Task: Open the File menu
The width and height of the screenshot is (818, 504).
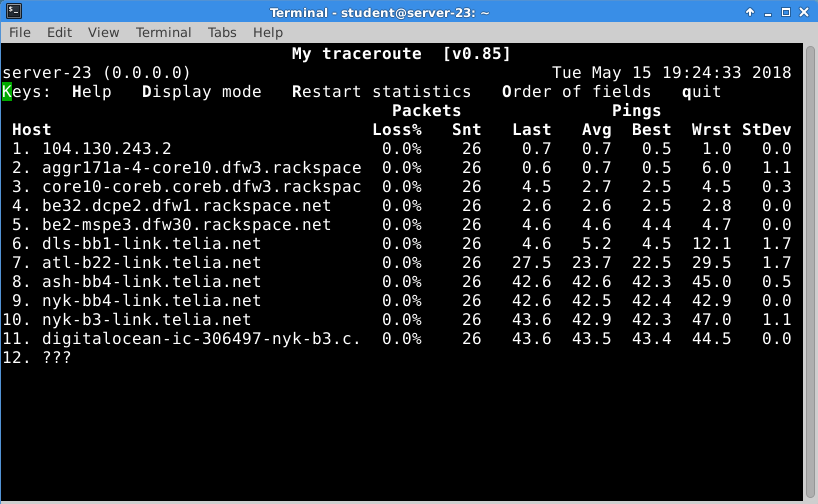Action: [20, 32]
